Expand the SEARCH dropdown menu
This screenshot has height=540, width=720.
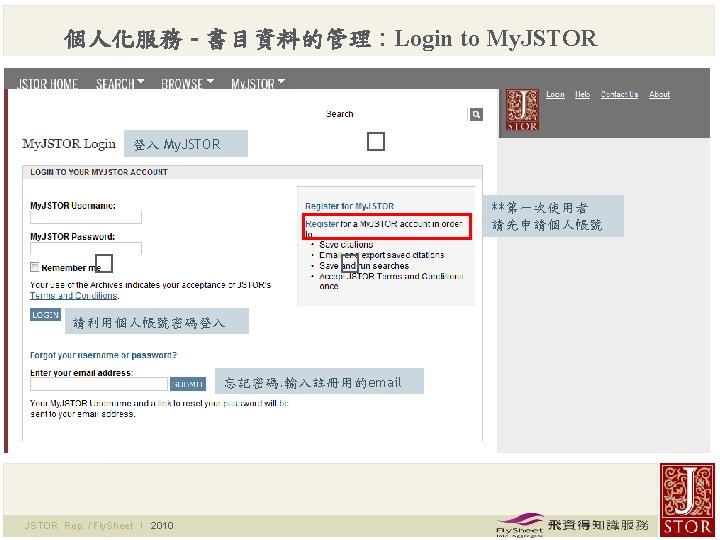point(120,84)
